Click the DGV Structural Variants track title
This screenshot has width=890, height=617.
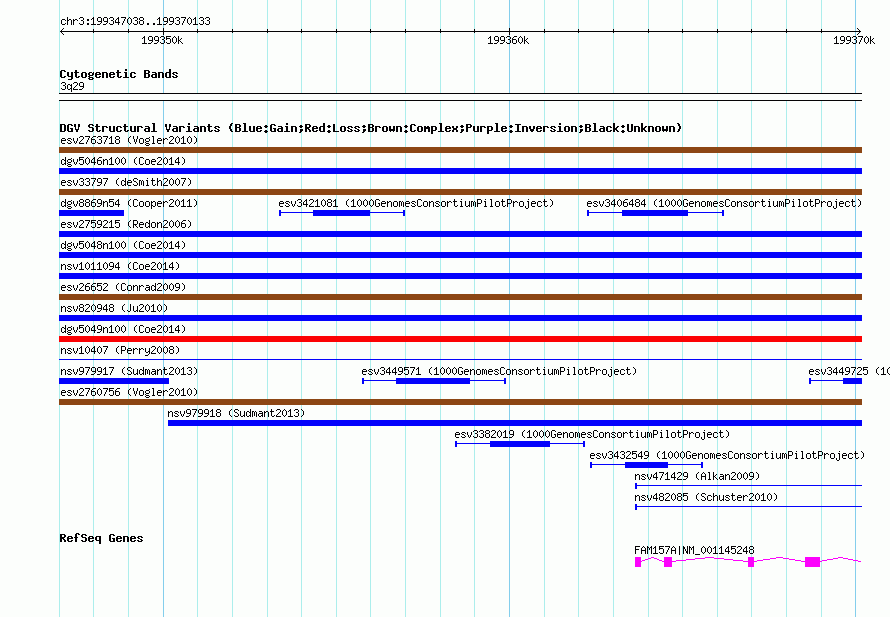point(370,128)
